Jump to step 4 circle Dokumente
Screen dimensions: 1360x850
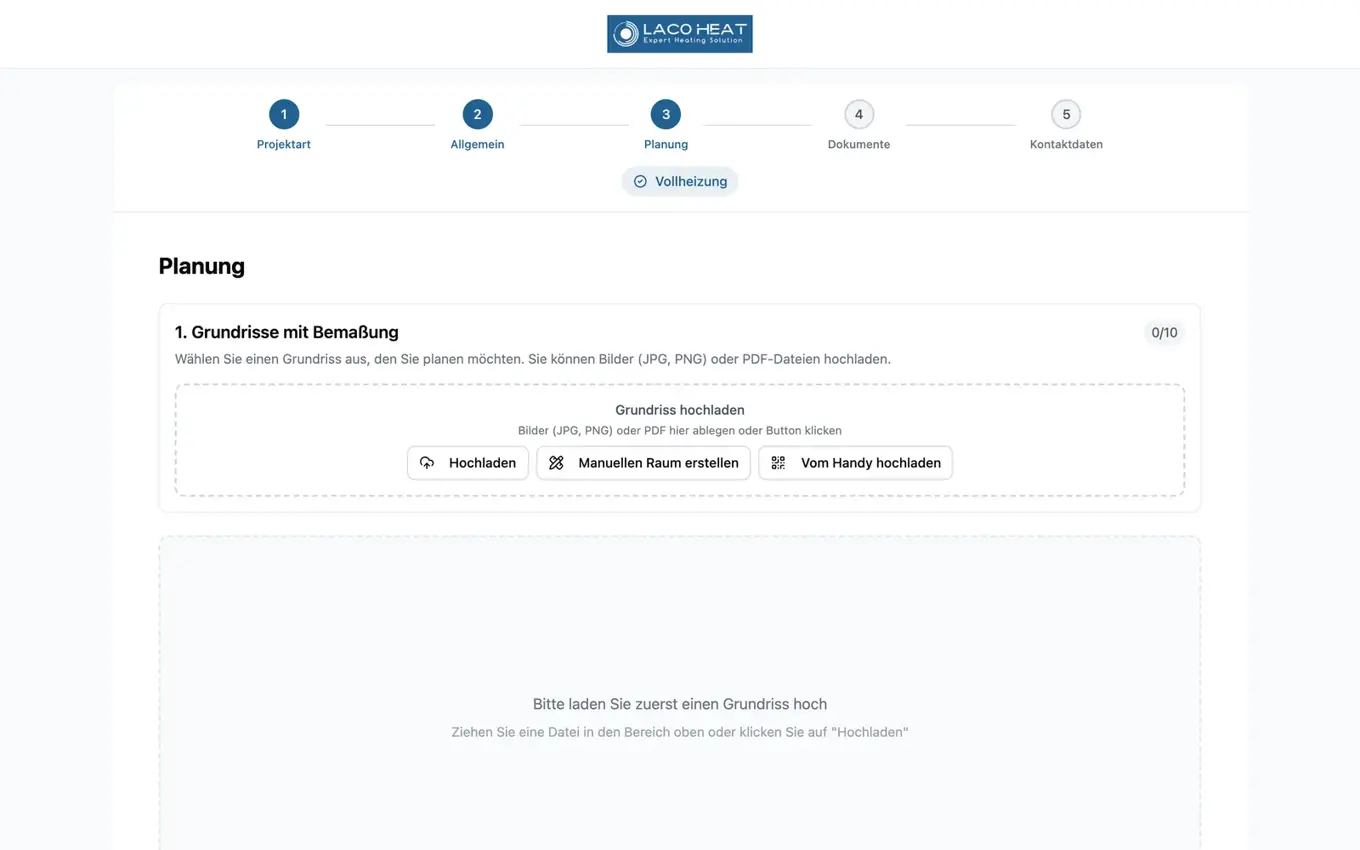click(x=859, y=114)
